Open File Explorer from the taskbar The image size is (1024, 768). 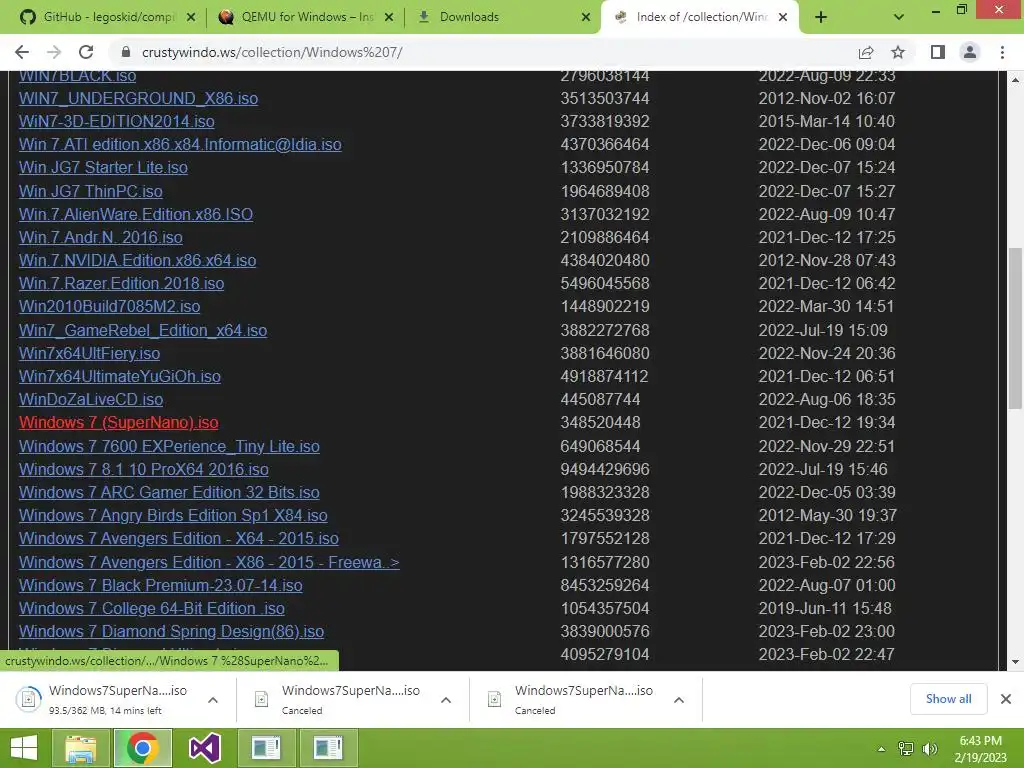[x=80, y=748]
